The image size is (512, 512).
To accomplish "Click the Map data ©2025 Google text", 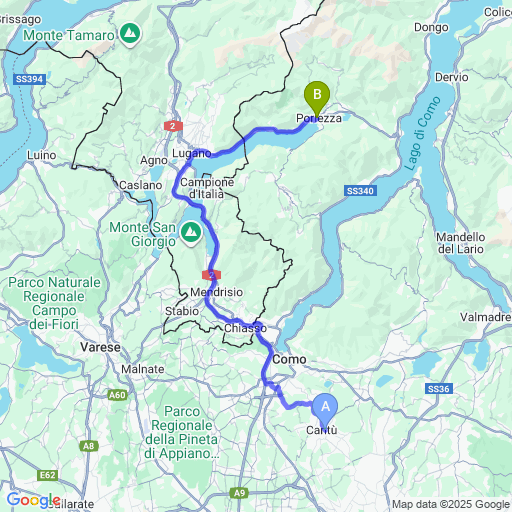I will click(451, 504).
